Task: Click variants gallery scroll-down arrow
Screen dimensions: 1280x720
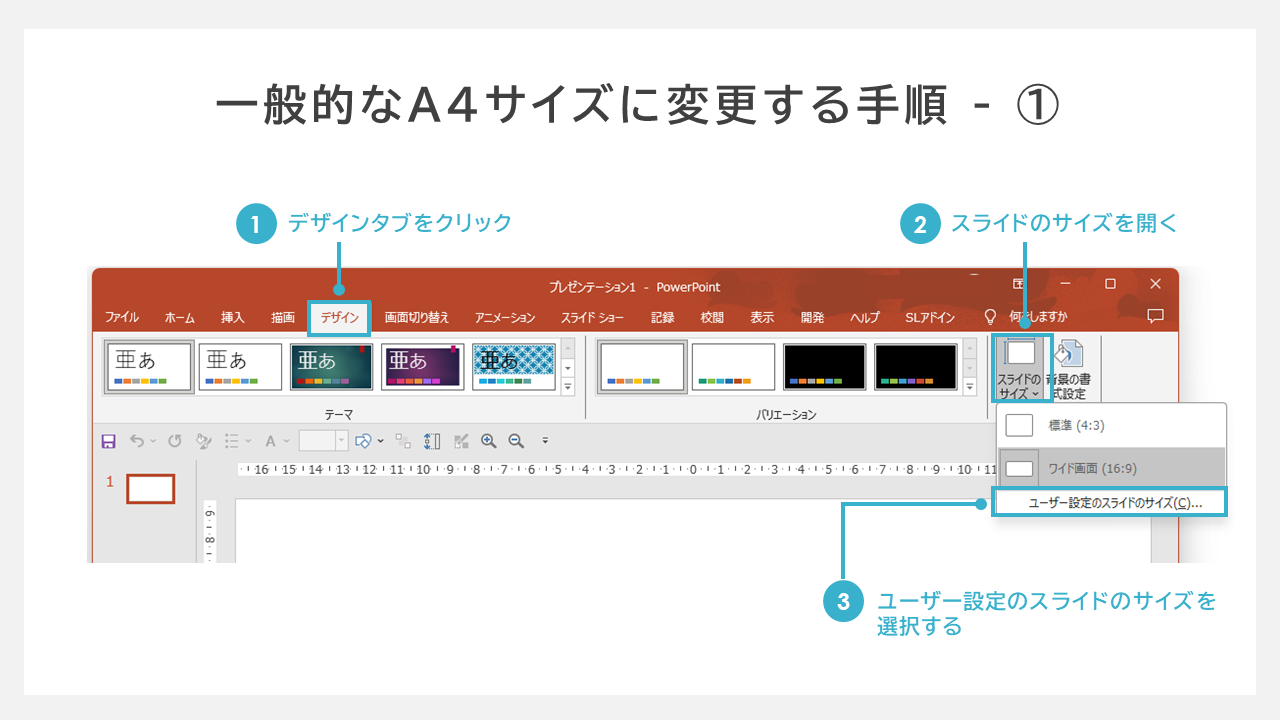Action: point(969,367)
